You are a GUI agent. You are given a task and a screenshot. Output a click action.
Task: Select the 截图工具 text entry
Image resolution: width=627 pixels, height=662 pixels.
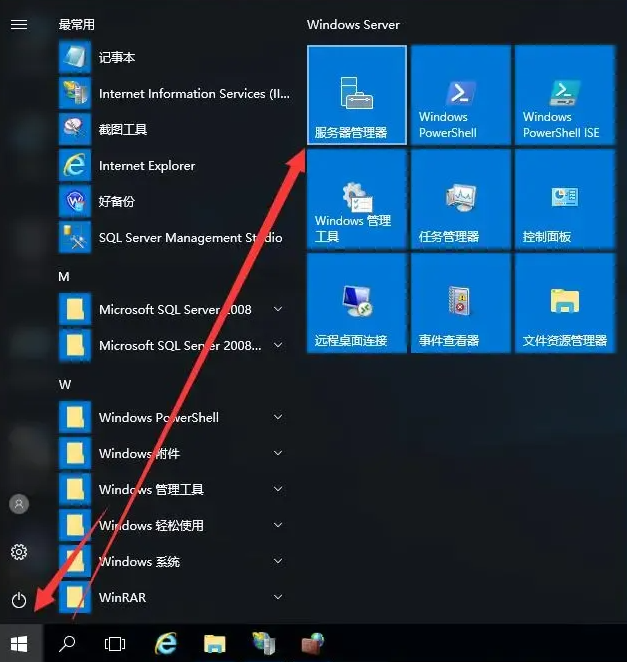coord(123,129)
